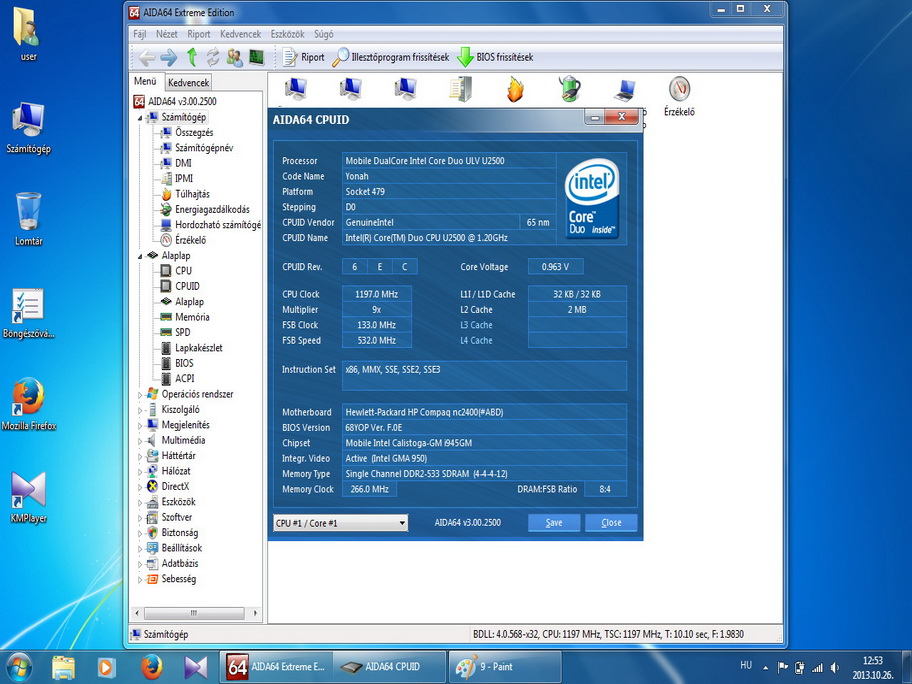912x684 pixels.
Task: Expand the Kiszolgáló node
Action: click(140, 410)
